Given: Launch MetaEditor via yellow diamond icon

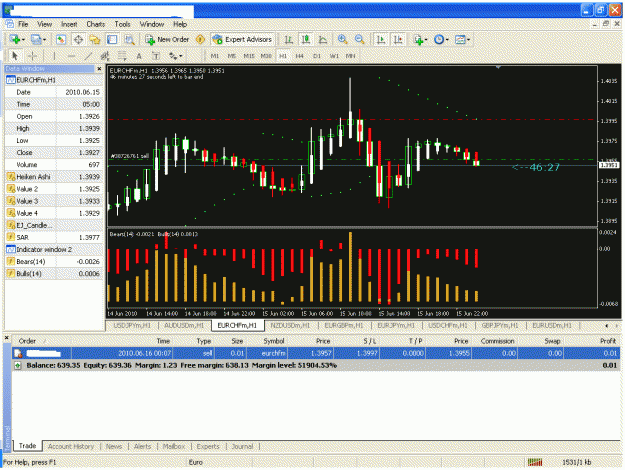Looking at the screenshot, I should [x=200, y=39].
